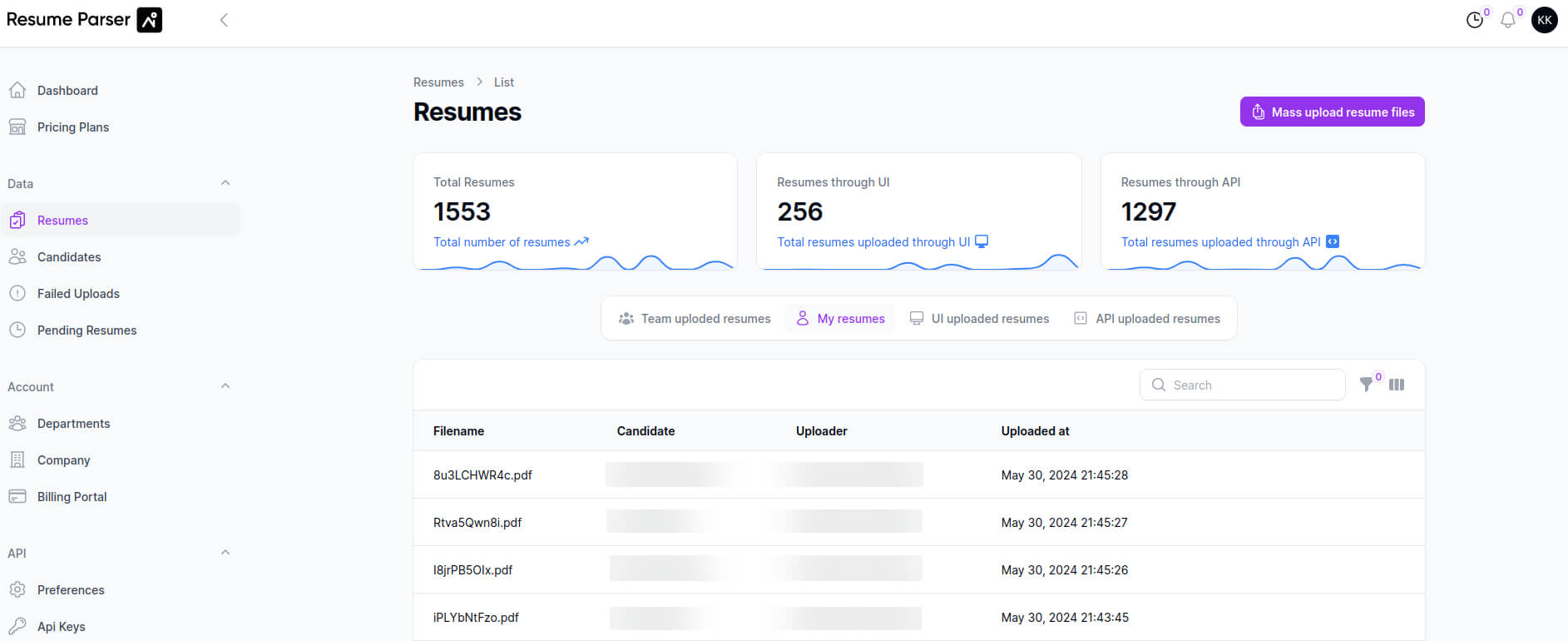Open the Rtva5Qwn8i.pdf resume row
This screenshot has width=1568, height=641.
pos(918,522)
